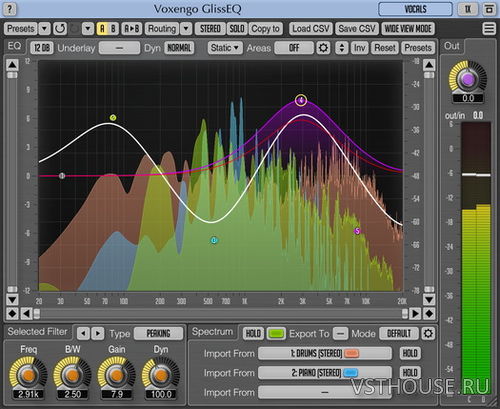Select the Selected Filter tab

click(37, 332)
